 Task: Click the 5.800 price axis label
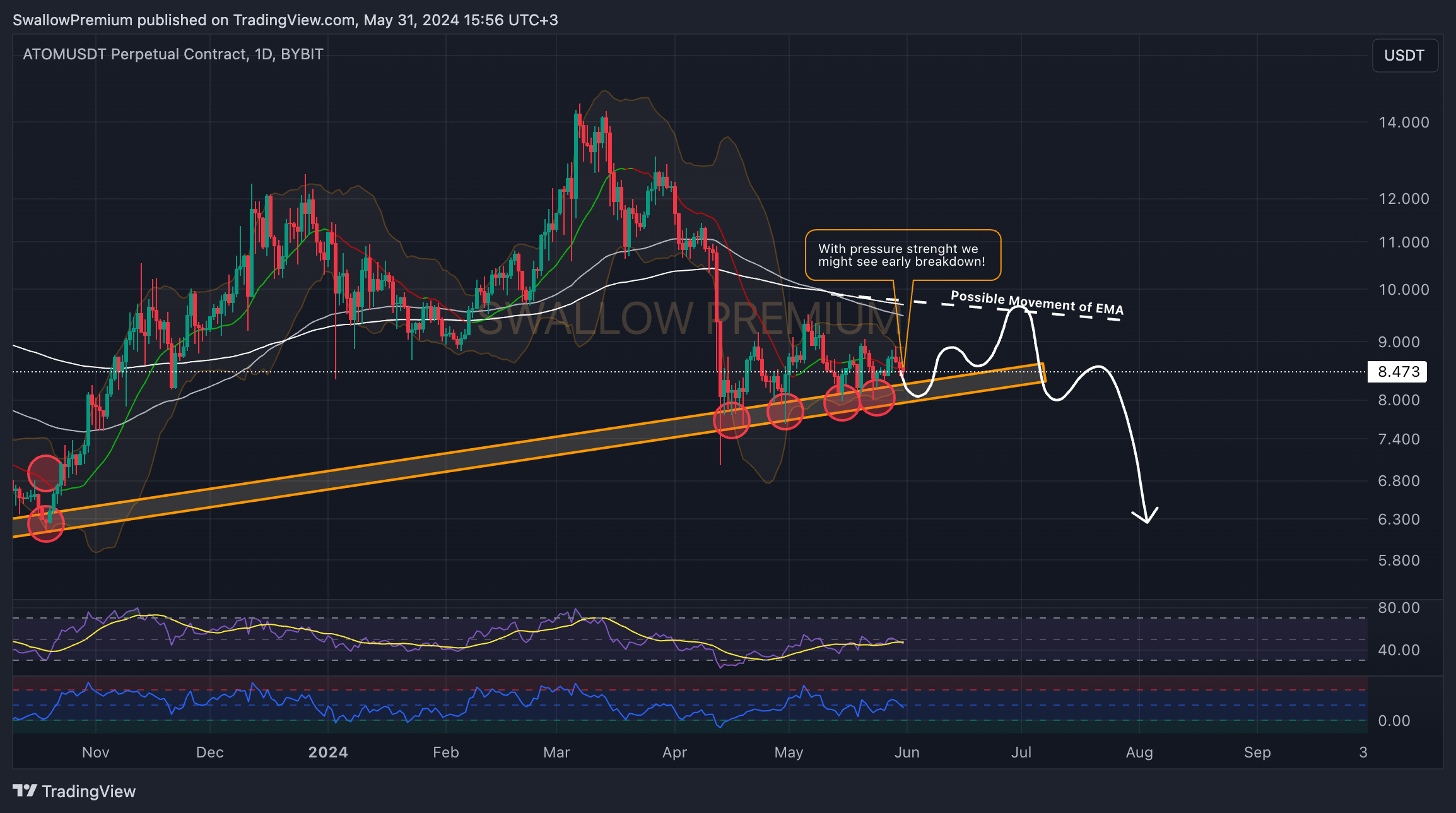click(1399, 561)
